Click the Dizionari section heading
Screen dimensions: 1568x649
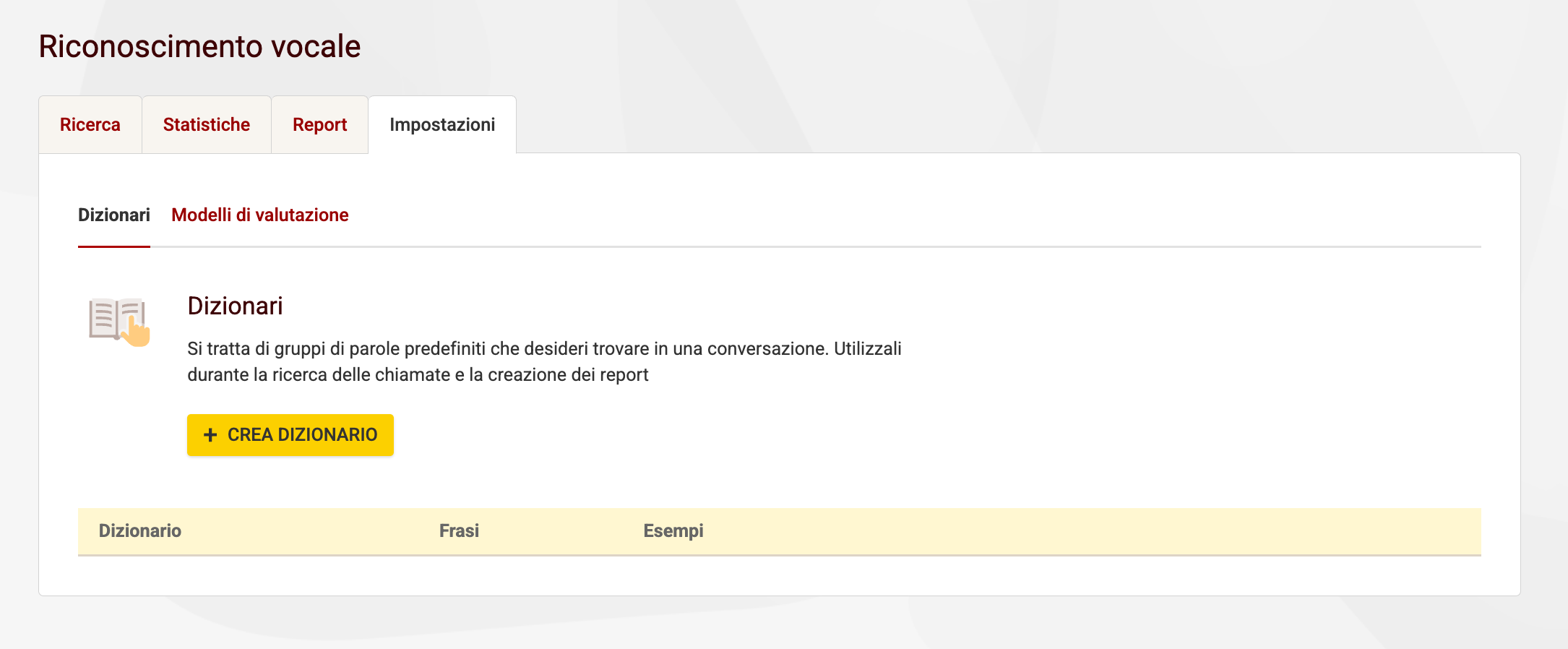pyautogui.click(x=235, y=306)
